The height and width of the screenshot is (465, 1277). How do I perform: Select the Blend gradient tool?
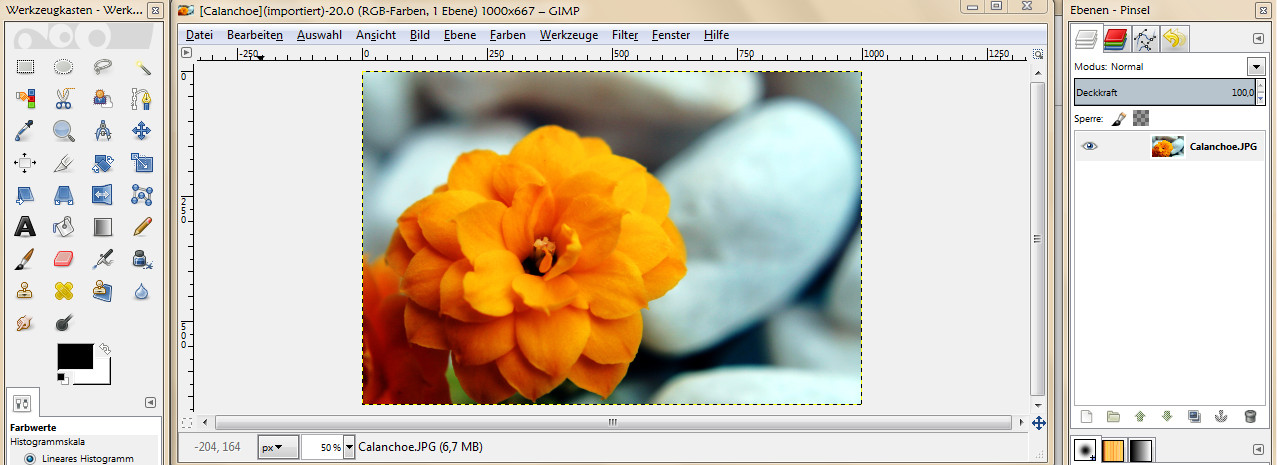[103, 227]
